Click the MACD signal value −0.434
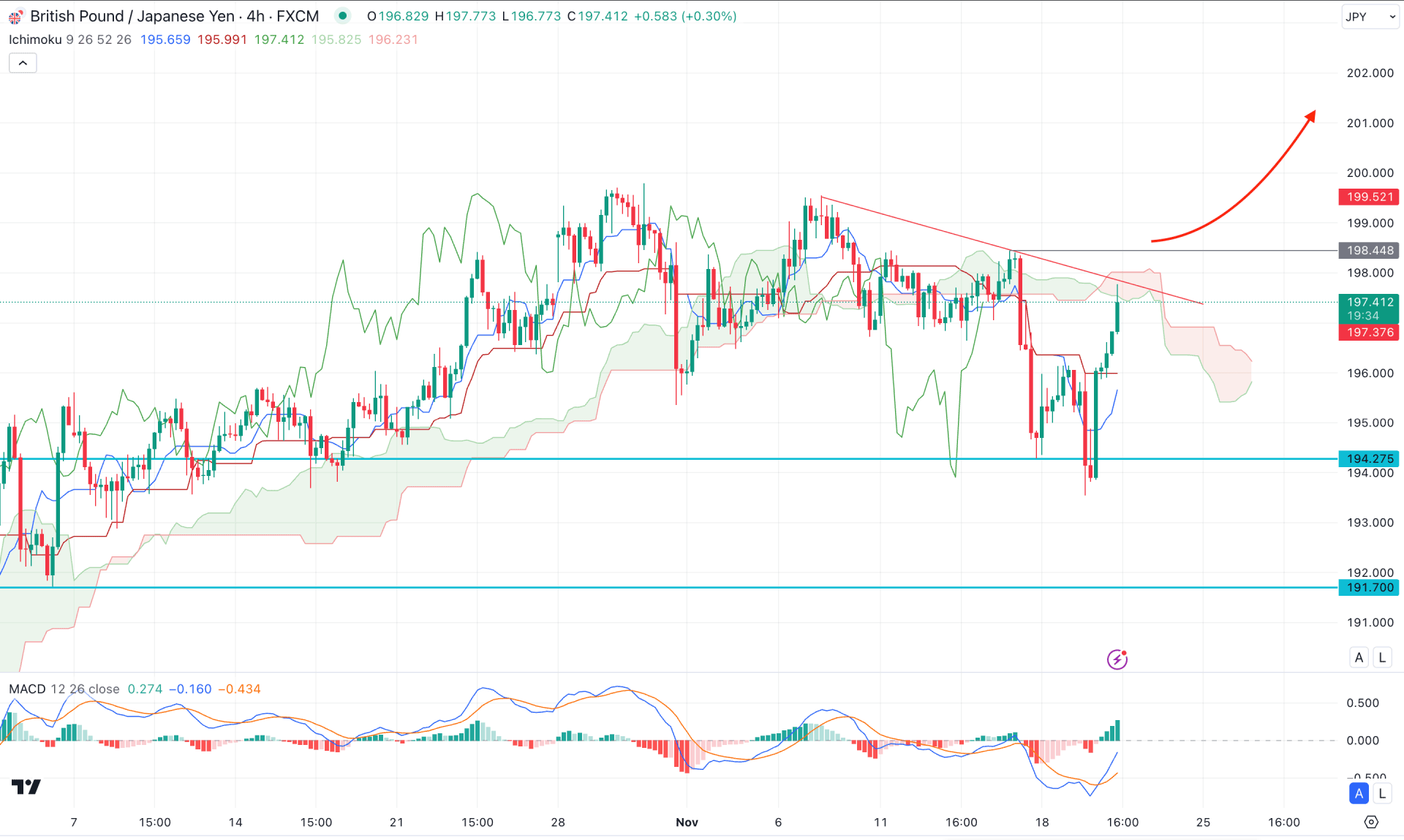 [239, 689]
